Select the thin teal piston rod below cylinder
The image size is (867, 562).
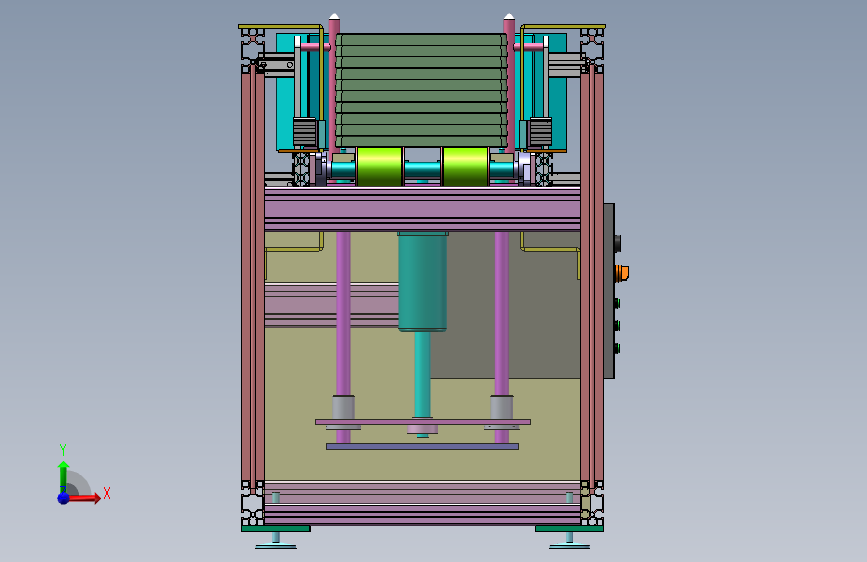pos(422,374)
